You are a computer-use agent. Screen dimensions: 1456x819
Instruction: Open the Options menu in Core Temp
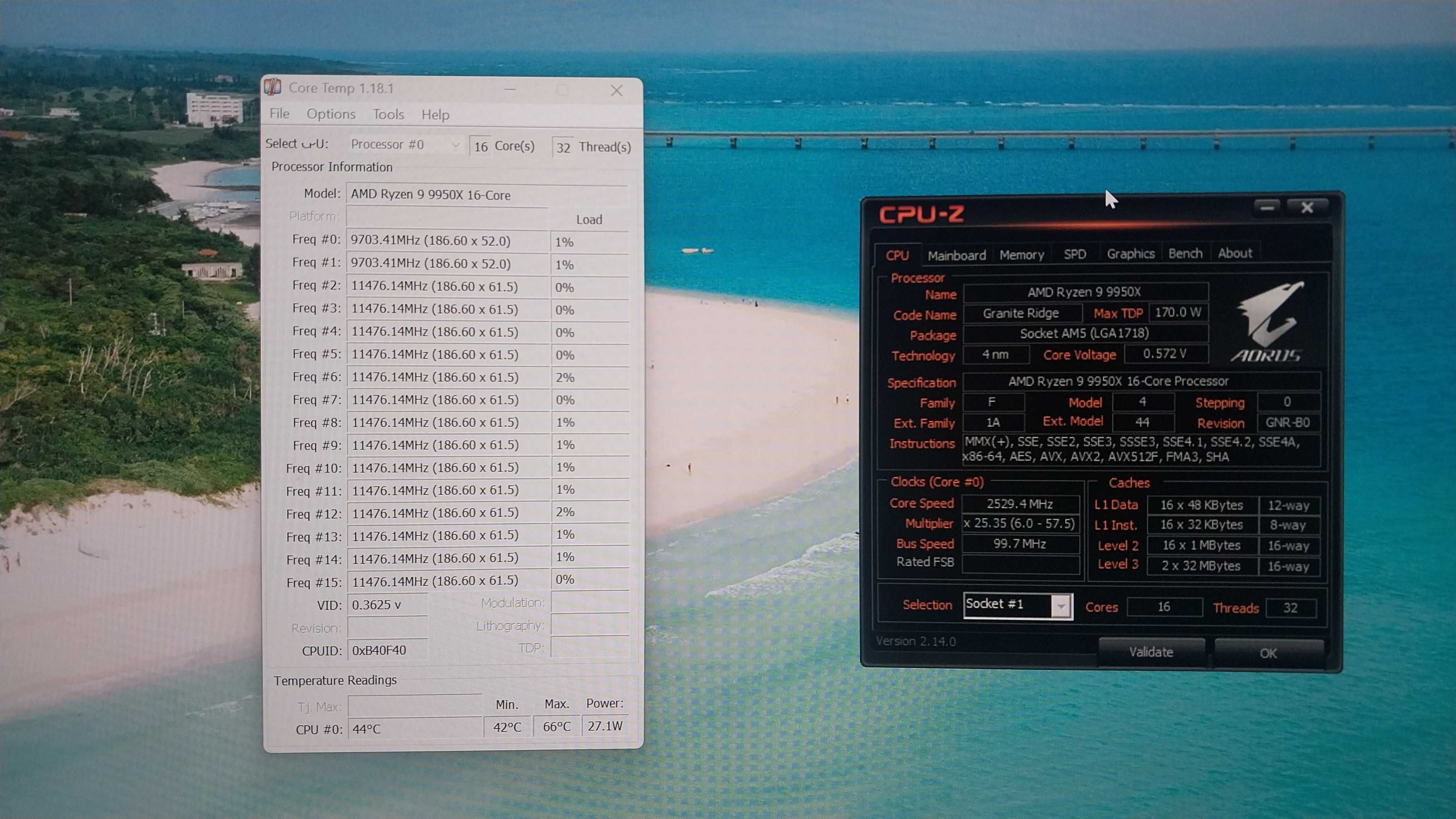pyautogui.click(x=331, y=114)
